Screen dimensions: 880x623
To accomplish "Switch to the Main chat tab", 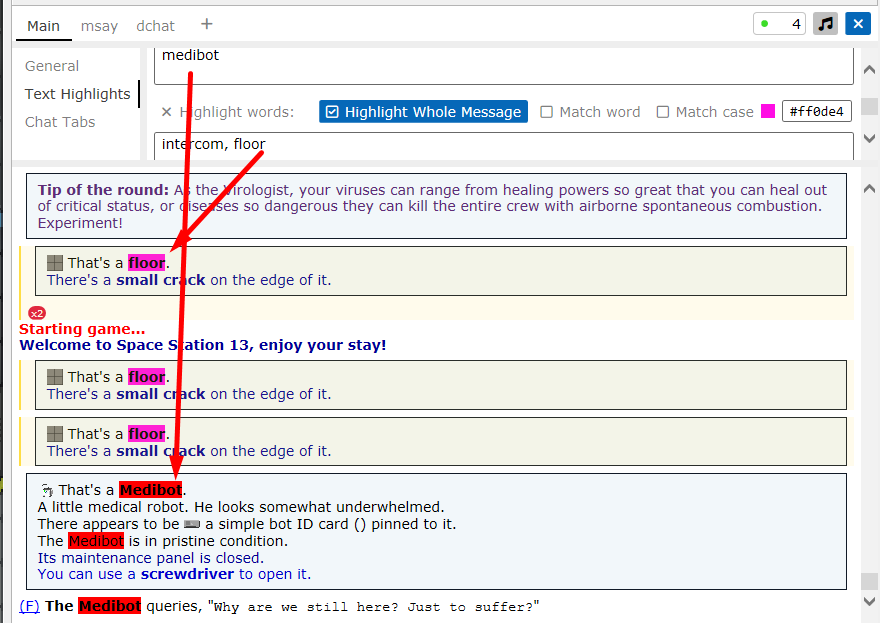I will (43, 26).
